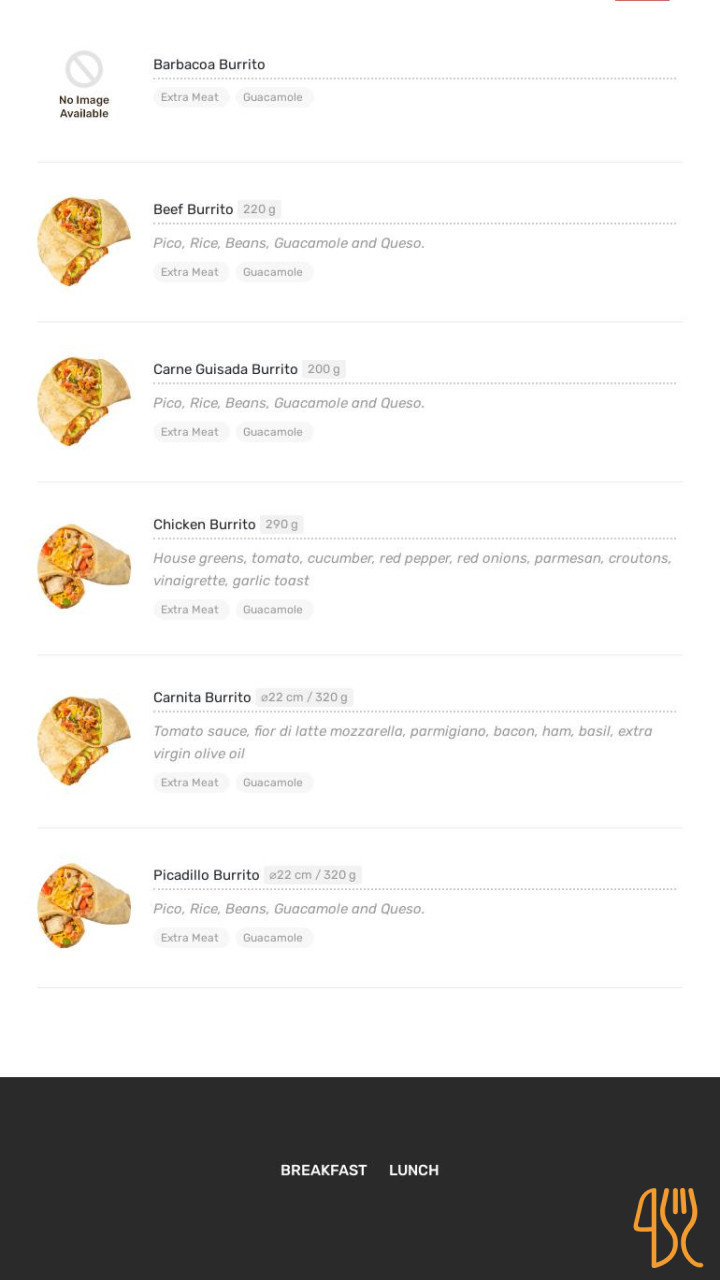Toggle Extra Meat for Chicken Burrito
Viewport: 720px width, 1280px height.
coord(190,610)
